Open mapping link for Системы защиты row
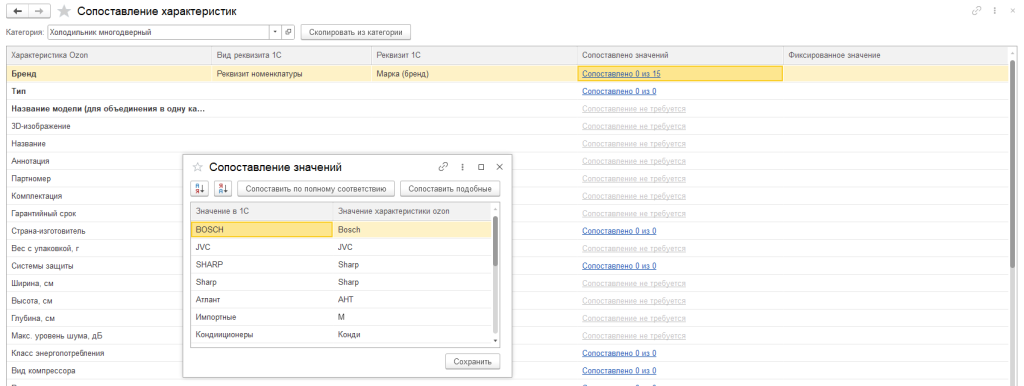 [x=619, y=266]
